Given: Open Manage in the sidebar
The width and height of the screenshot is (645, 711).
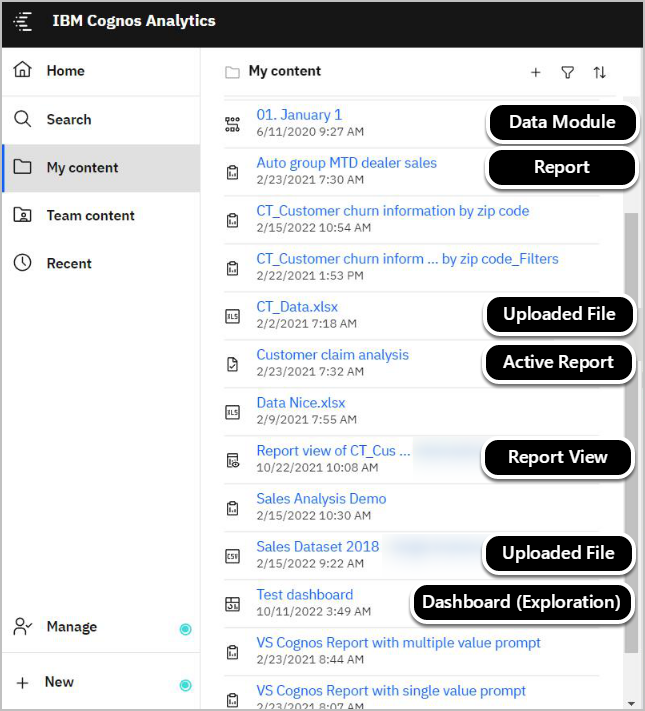Looking at the screenshot, I should pos(101,627).
